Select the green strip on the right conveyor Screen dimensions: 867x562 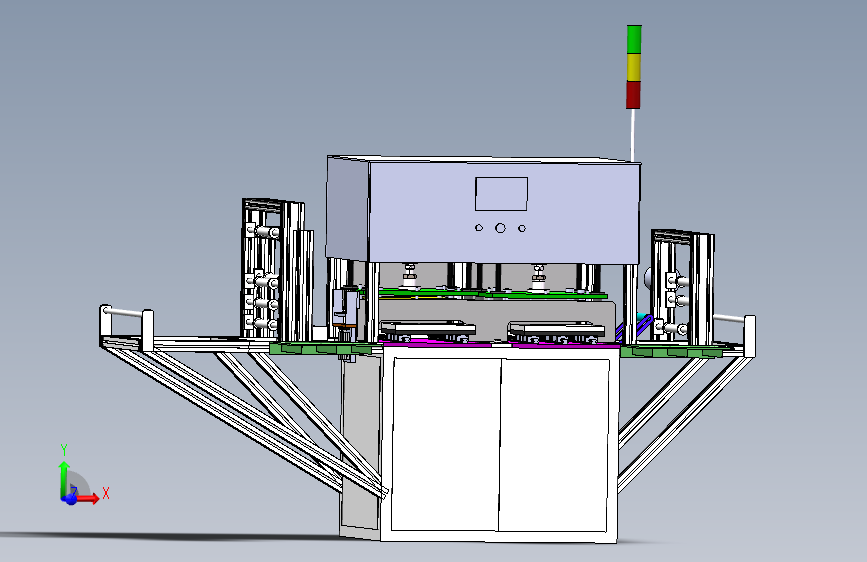coord(672,351)
